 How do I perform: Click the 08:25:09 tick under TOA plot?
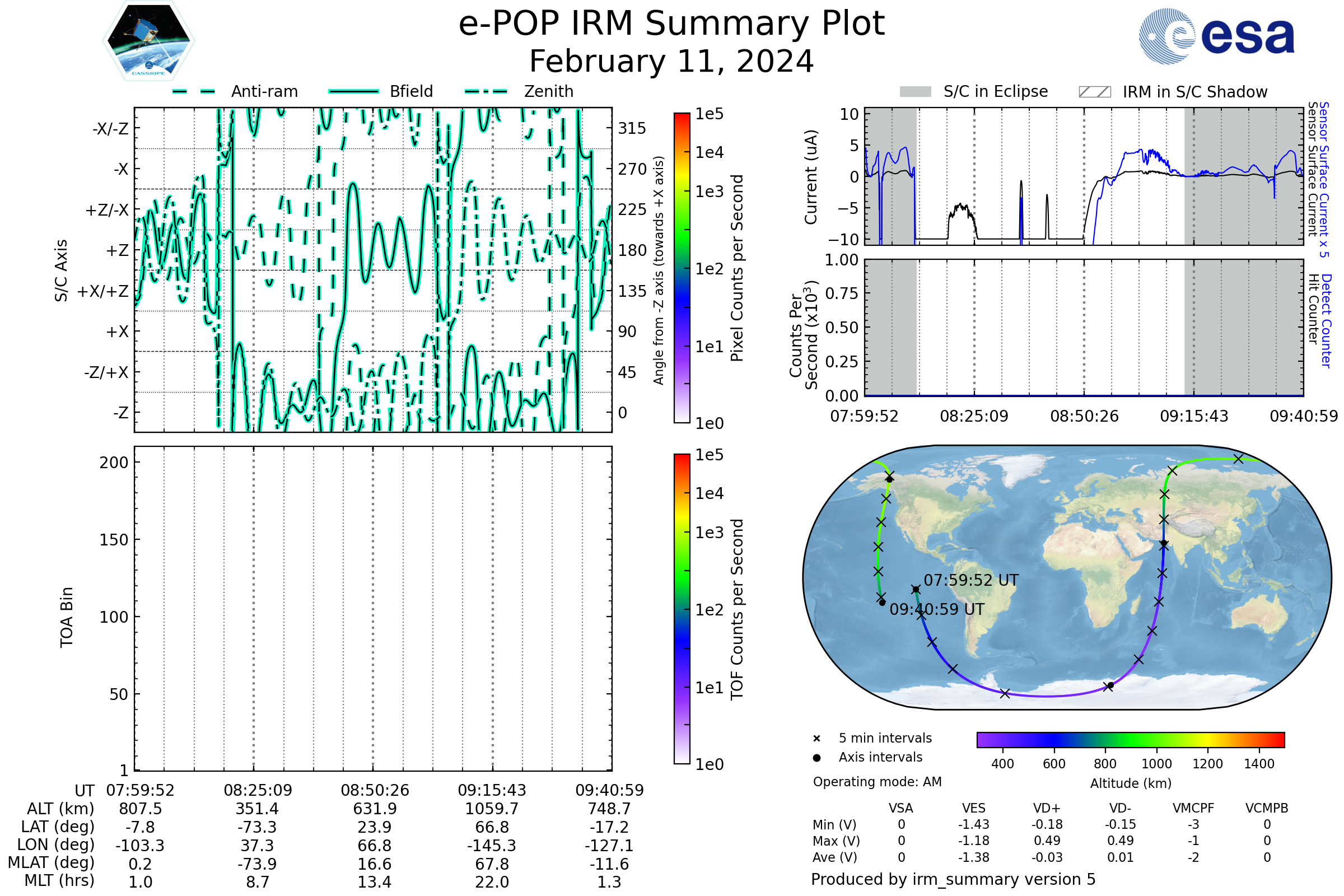pos(258,790)
